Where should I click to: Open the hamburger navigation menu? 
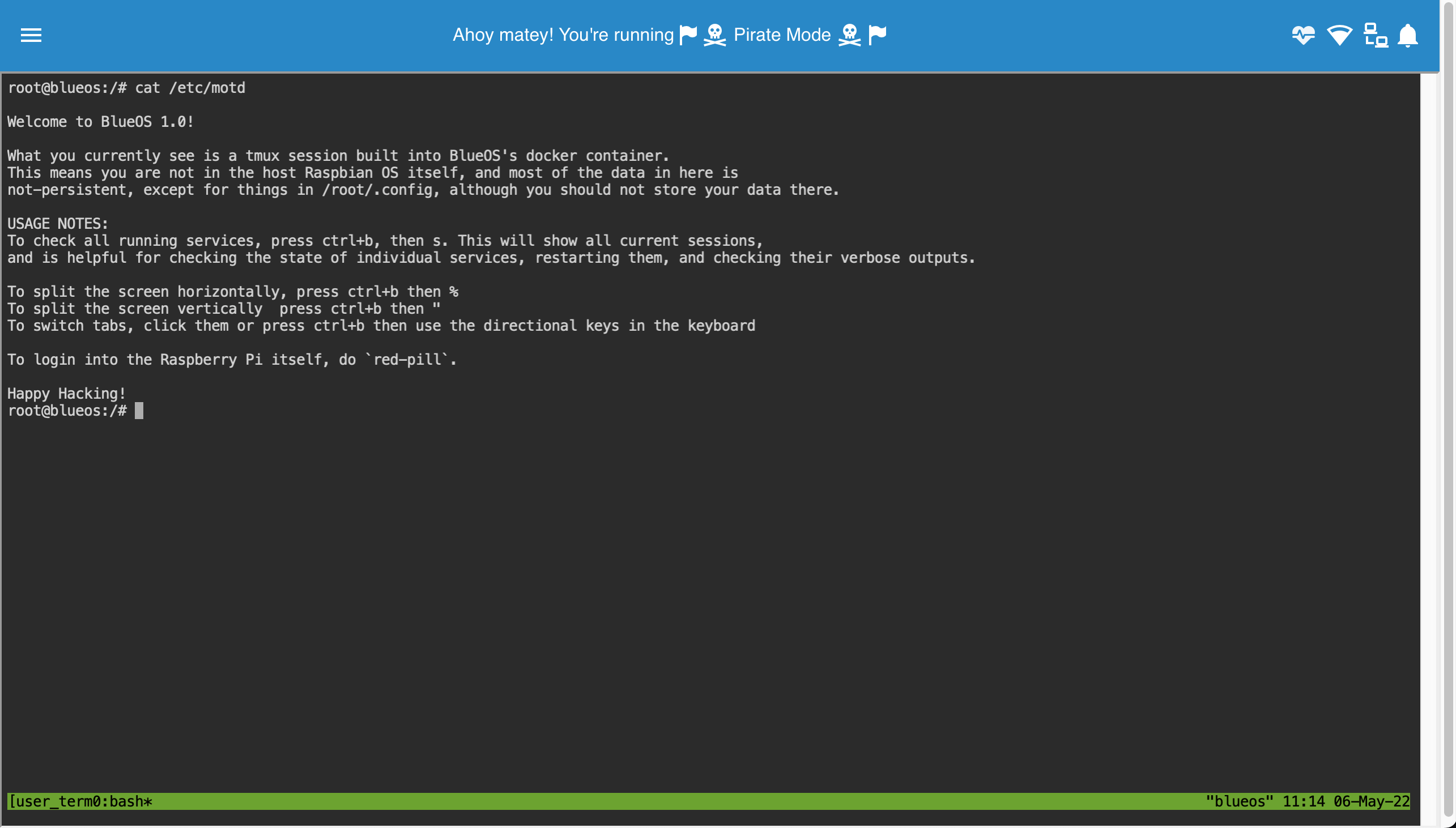[31, 35]
